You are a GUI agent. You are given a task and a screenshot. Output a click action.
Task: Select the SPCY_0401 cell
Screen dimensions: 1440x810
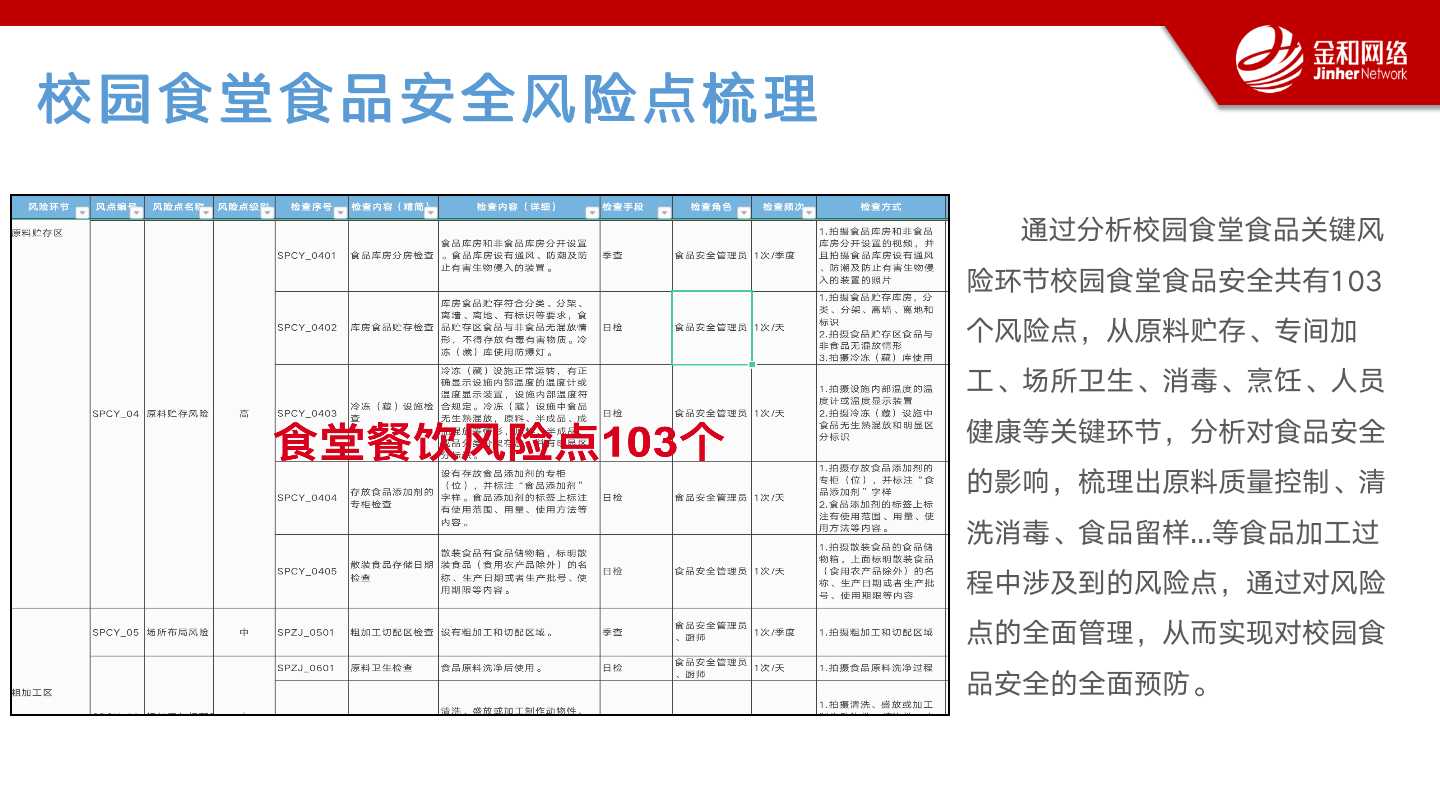[311, 256]
